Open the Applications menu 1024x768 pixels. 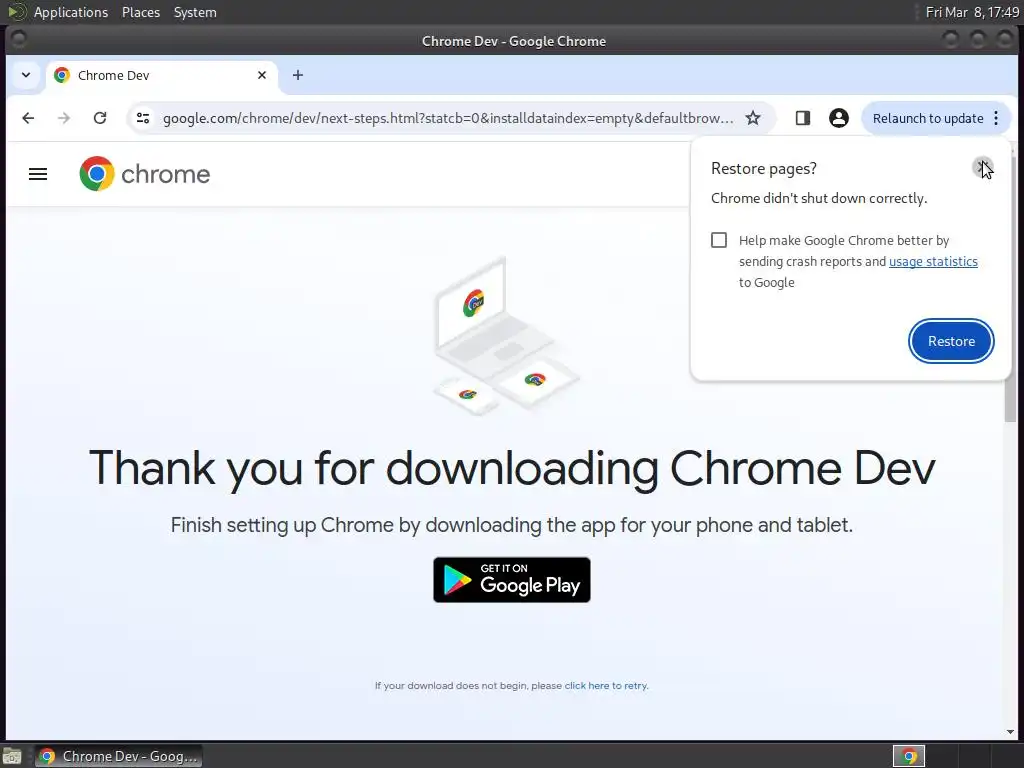point(71,12)
